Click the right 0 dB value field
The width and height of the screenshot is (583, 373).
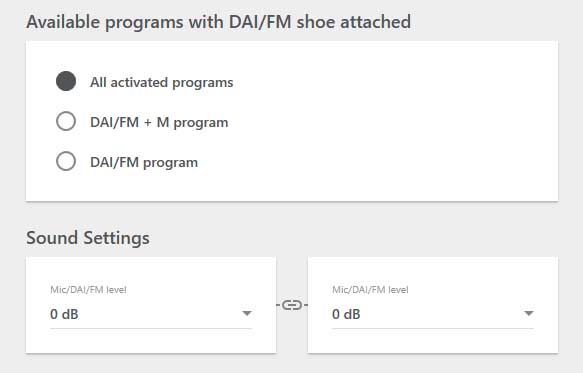coord(433,314)
